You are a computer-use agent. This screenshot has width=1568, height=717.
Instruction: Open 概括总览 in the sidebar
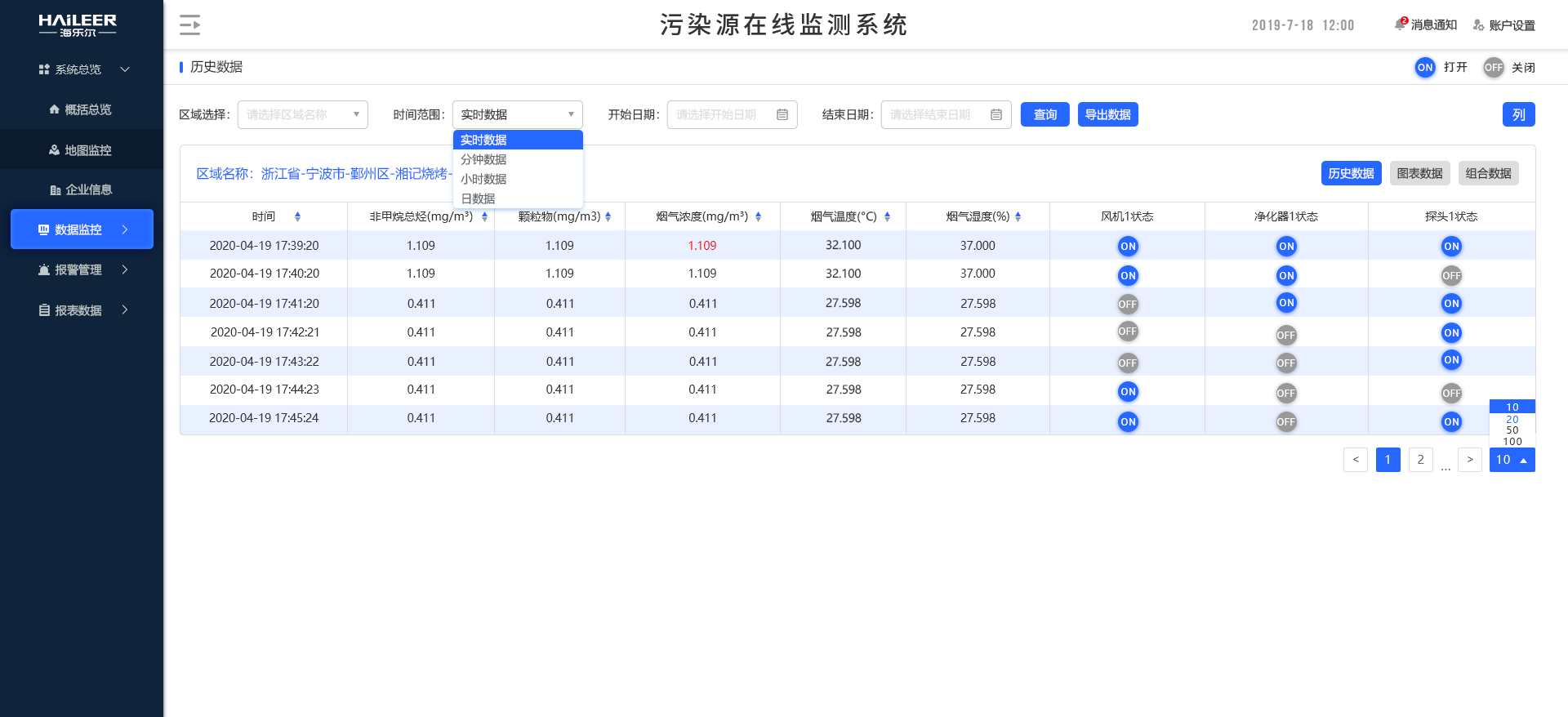pos(80,109)
